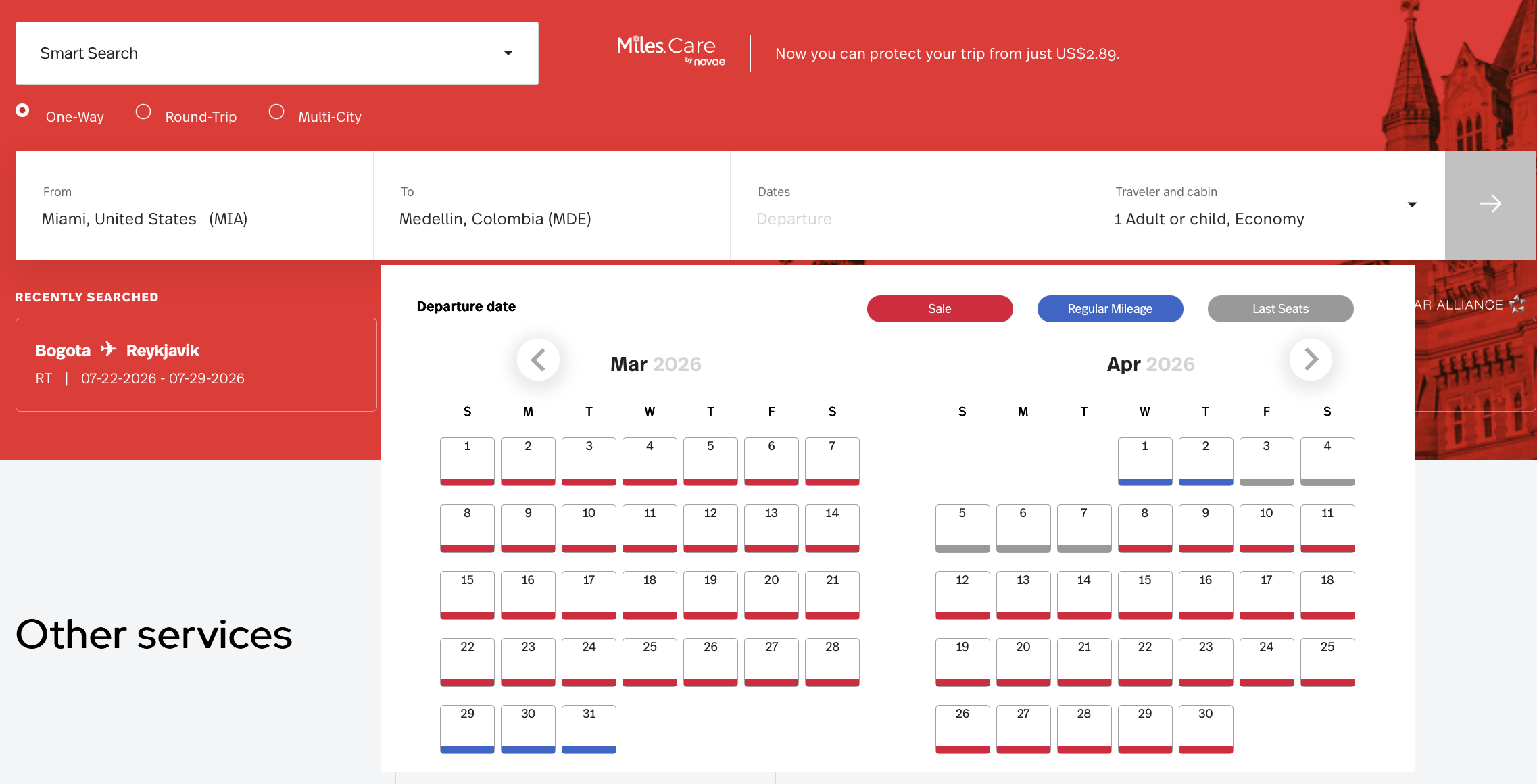The image size is (1537, 784).
Task: Click the Other services heading
Action: point(154,634)
